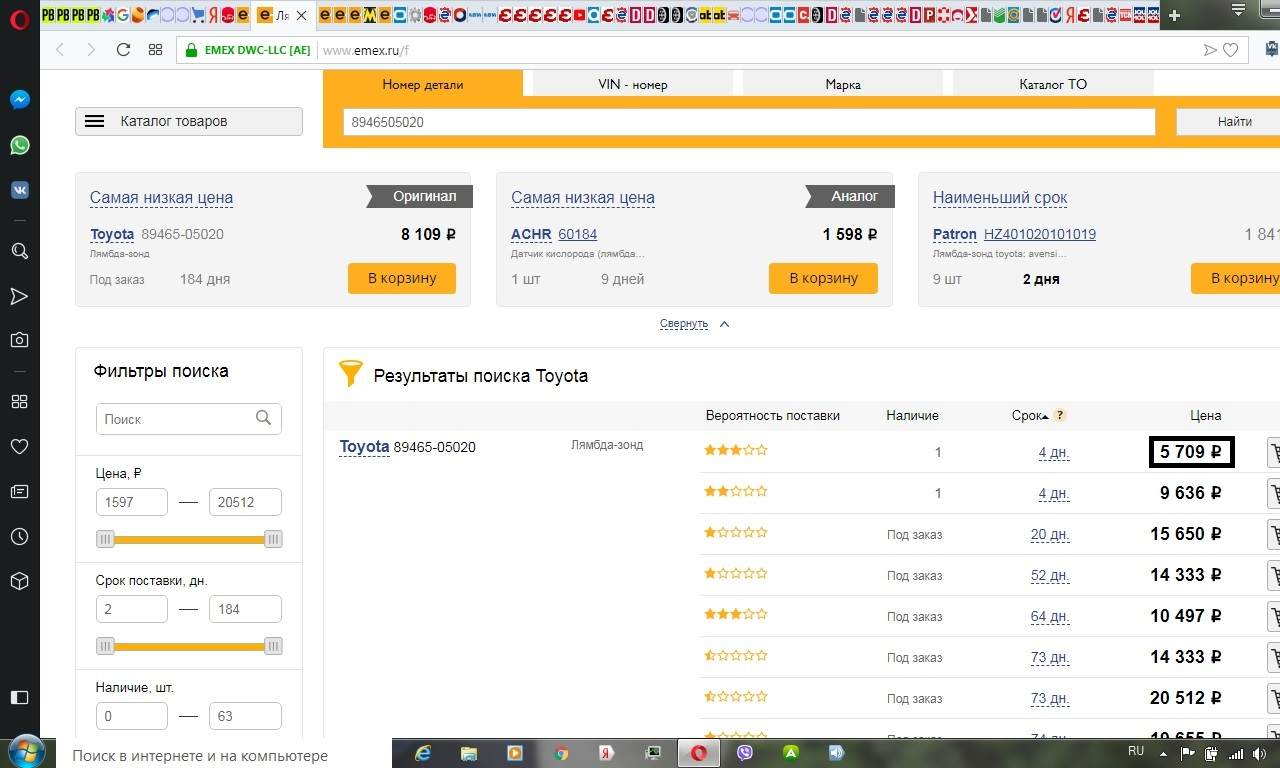Open WhatsApp in the Opera sidebar
This screenshot has width=1280, height=768.
click(x=19, y=145)
